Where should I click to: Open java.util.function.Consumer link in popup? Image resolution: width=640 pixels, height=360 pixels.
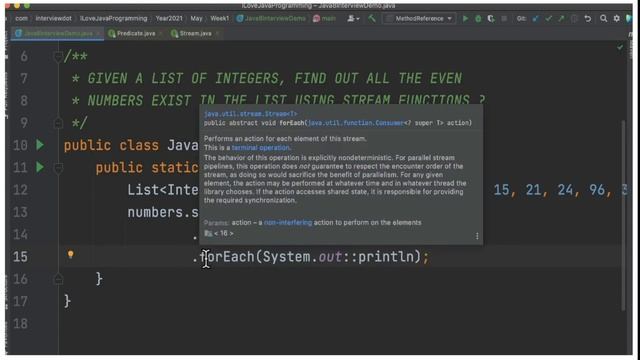coord(356,123)
